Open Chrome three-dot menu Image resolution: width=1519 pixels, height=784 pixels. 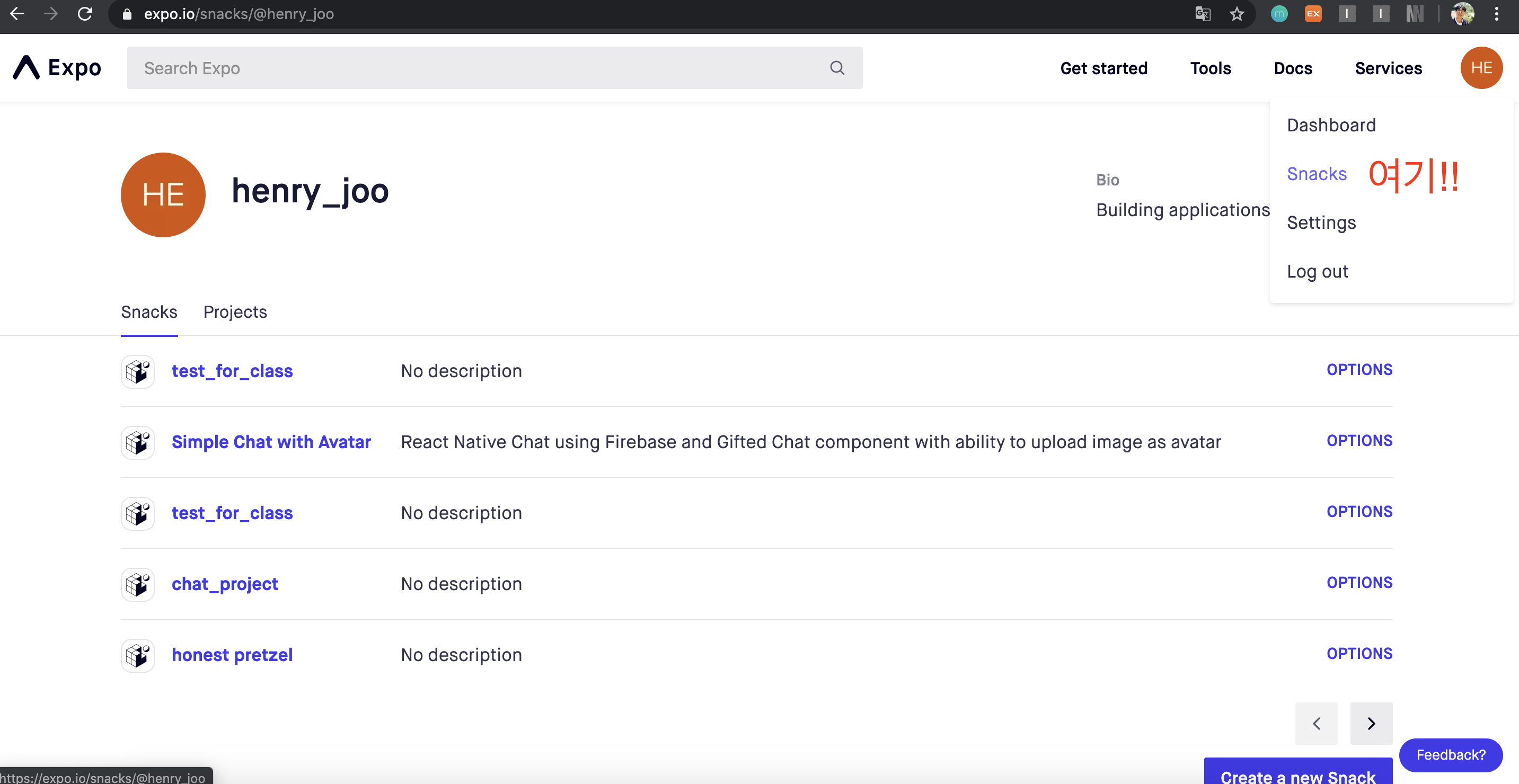tap(1497, 14)
